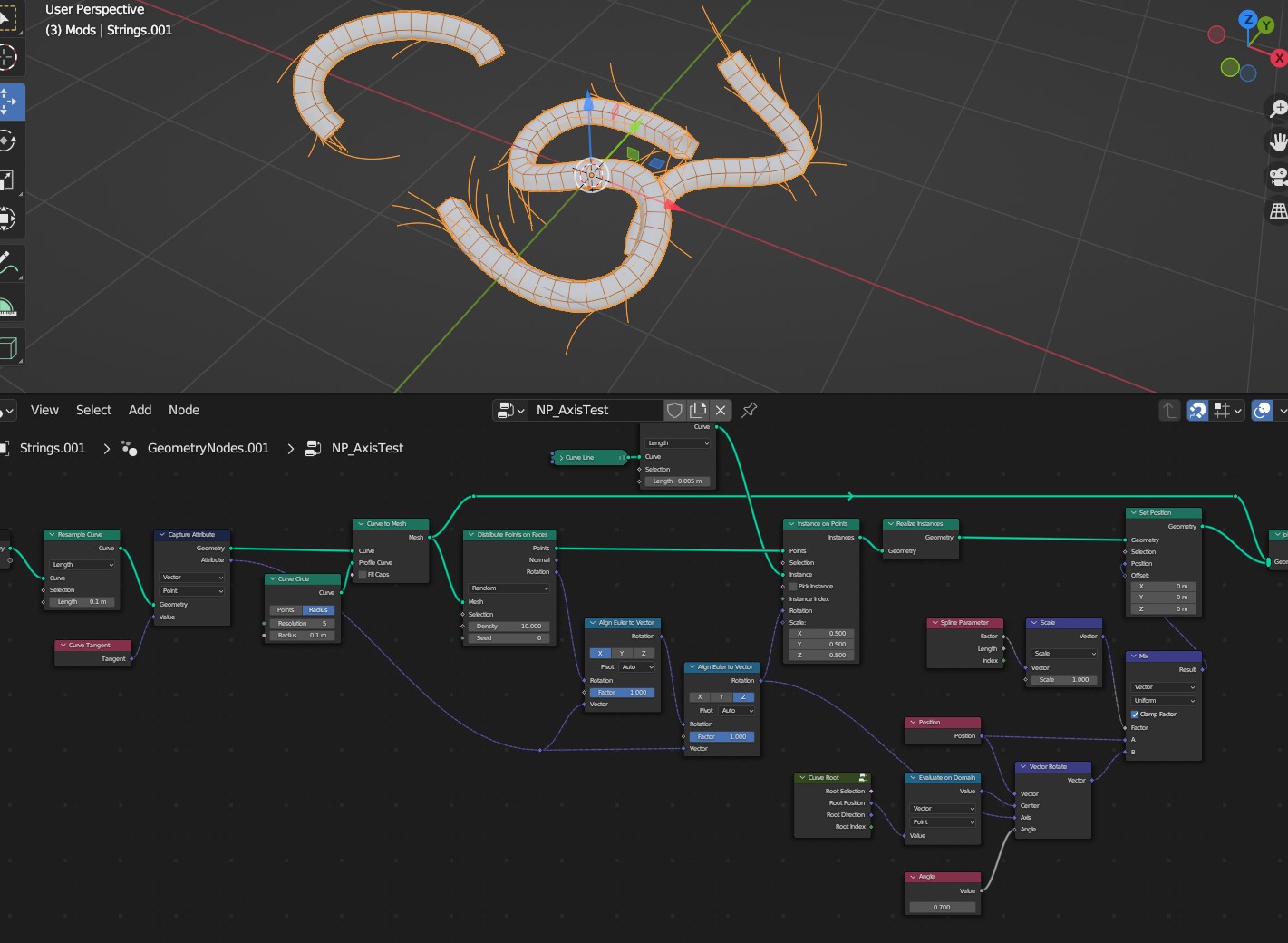Open the Node menu in node editor

184,410
